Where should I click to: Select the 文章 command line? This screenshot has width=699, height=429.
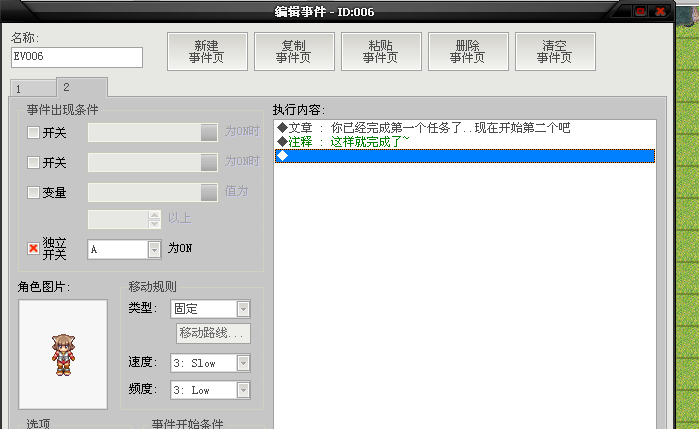click(x=465, y=128)
